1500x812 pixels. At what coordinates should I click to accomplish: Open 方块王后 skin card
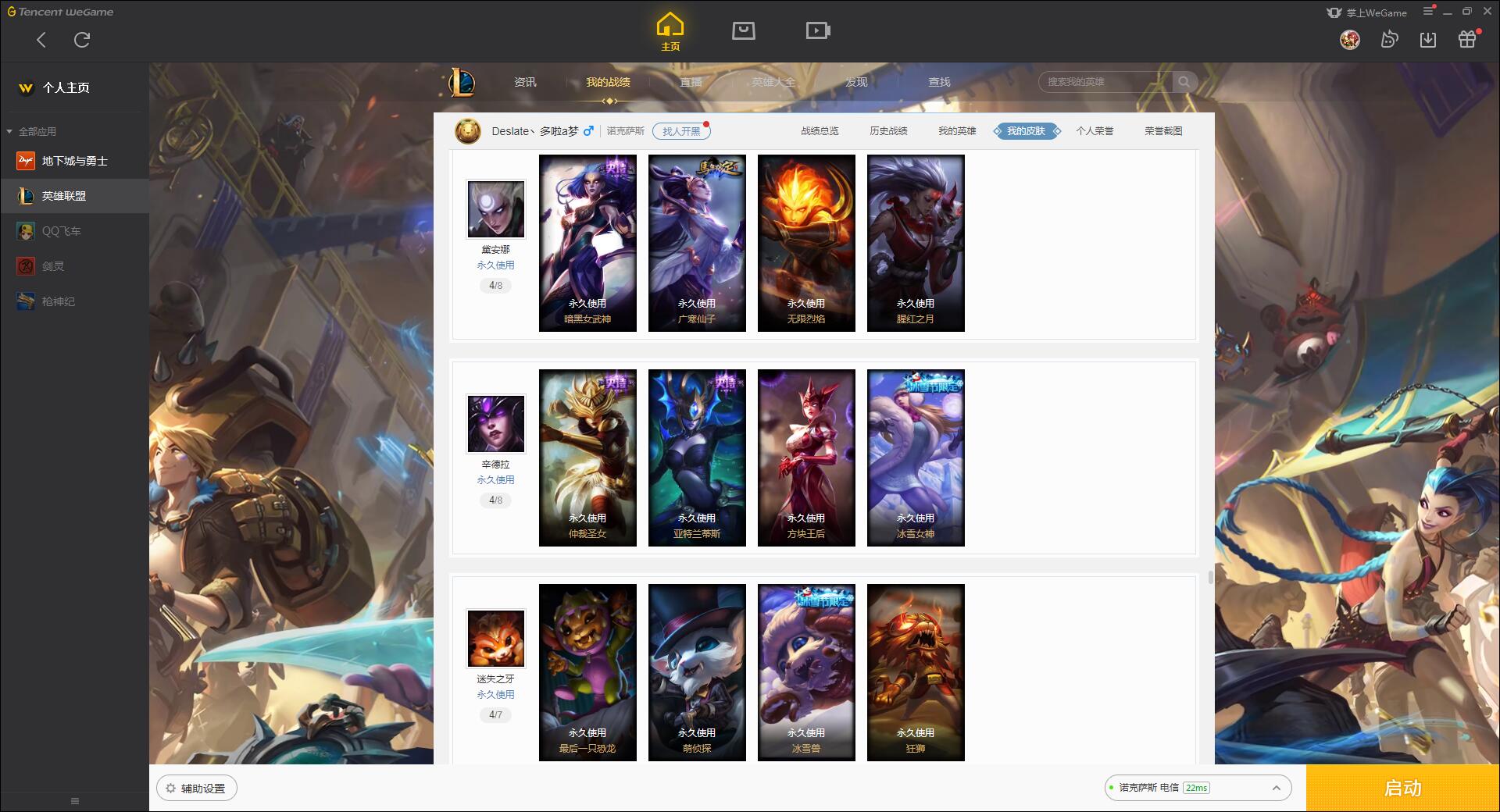coord(806,458)
